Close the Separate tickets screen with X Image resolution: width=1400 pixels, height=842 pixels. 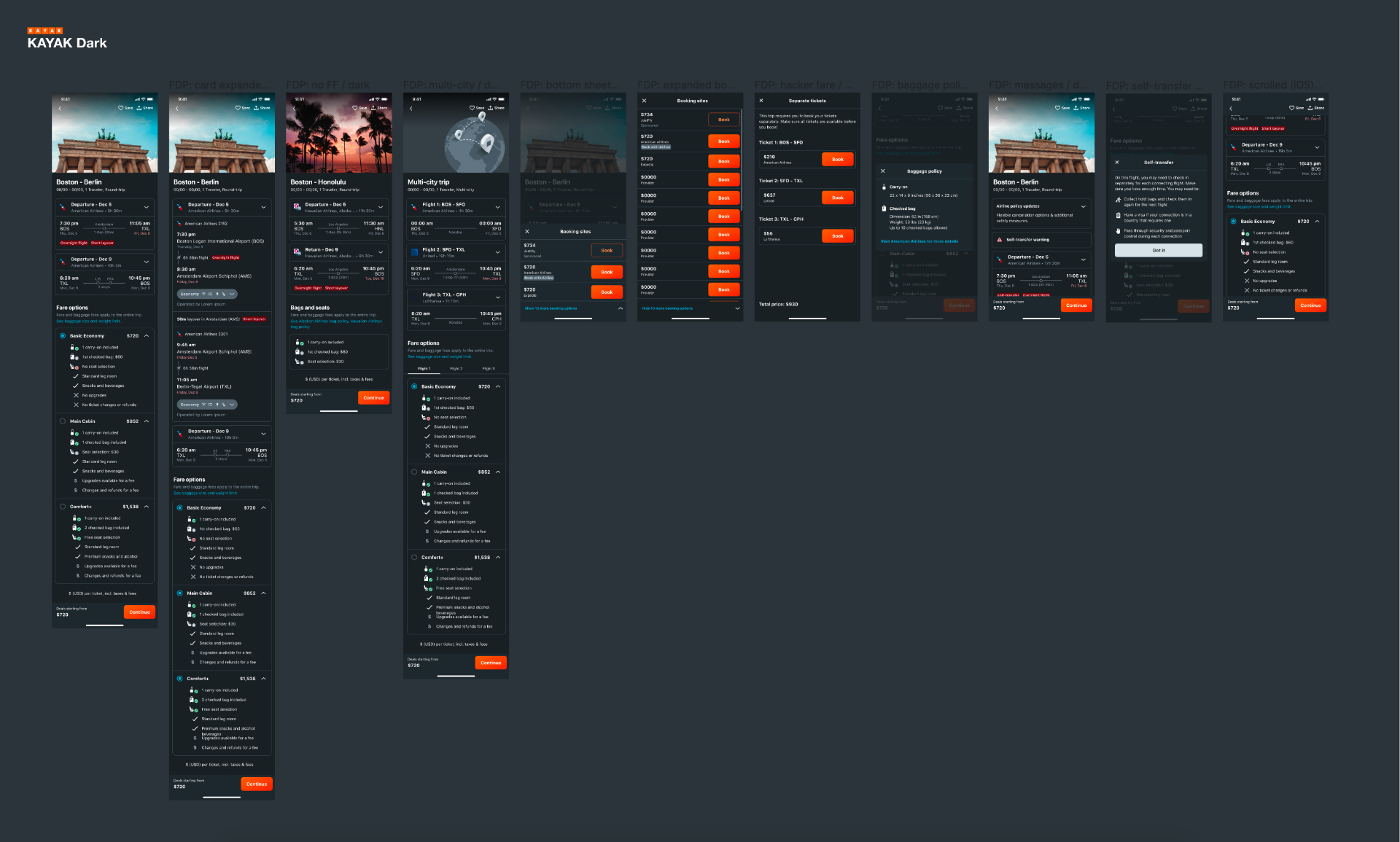click(761, 101)
